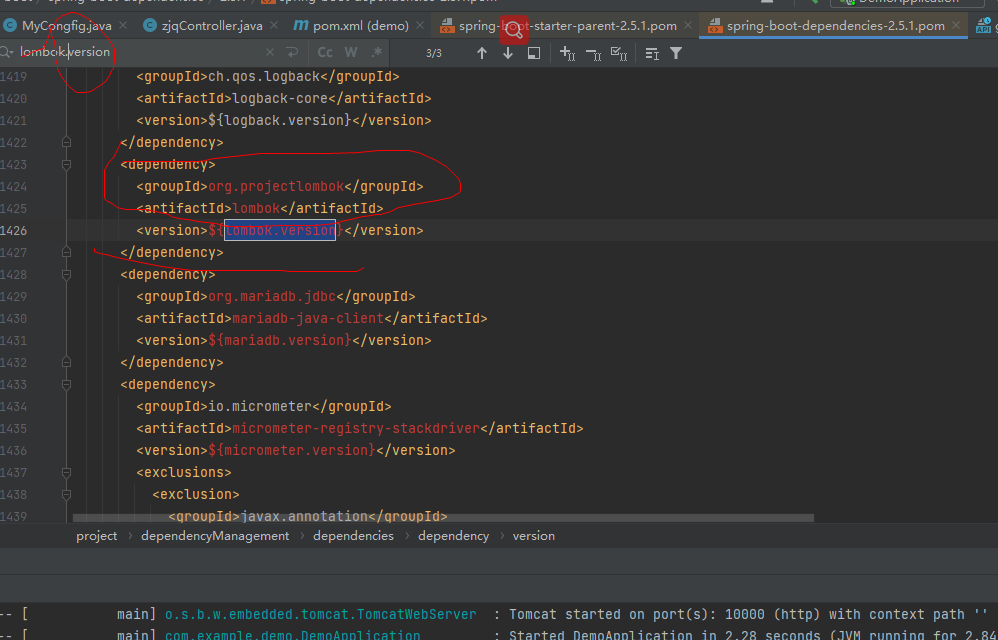Collapse exclusion fold at line 1438
This screenshot has height=640, width=998.
pos(66,494)
